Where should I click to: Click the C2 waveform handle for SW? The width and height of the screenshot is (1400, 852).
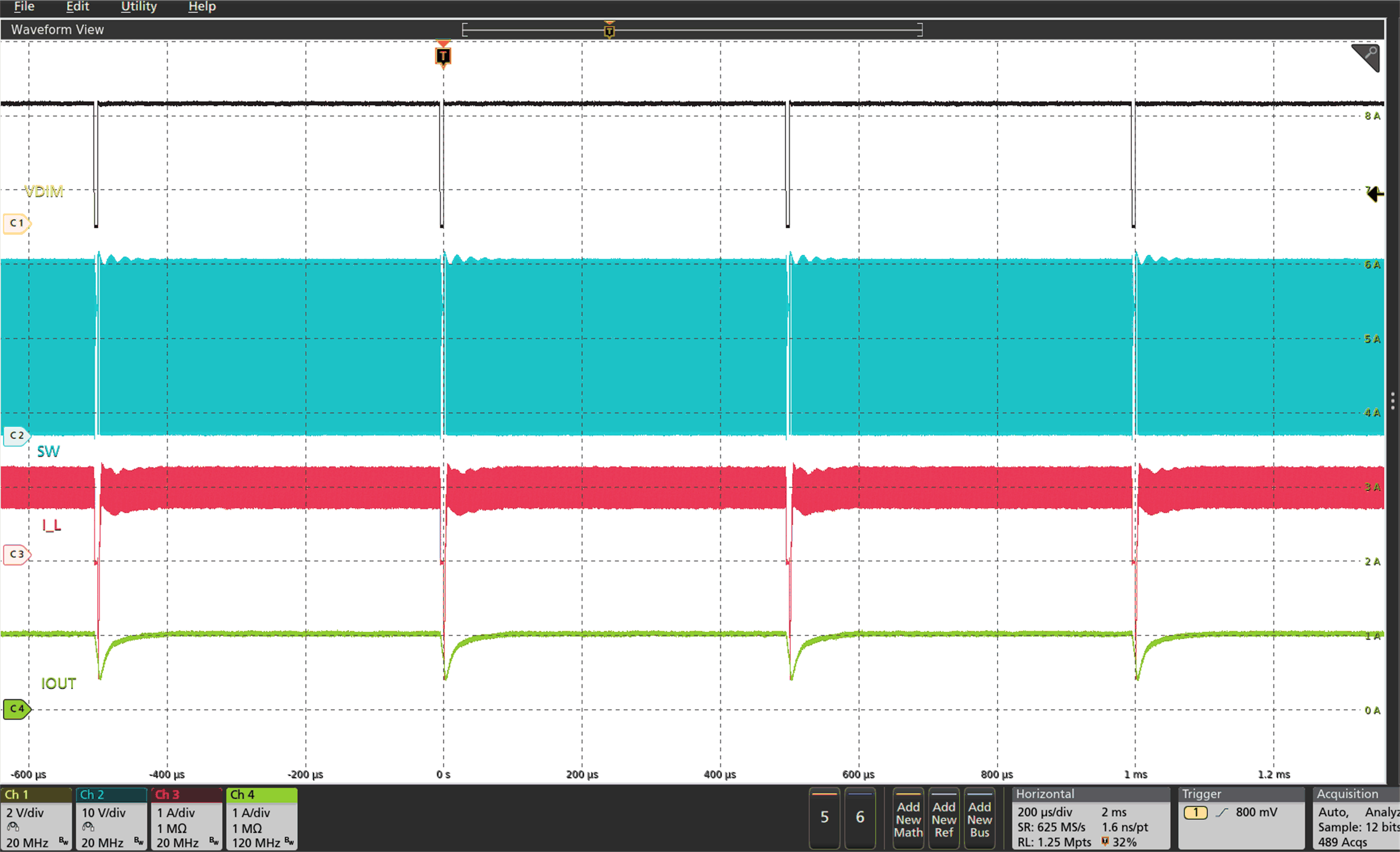17,435
